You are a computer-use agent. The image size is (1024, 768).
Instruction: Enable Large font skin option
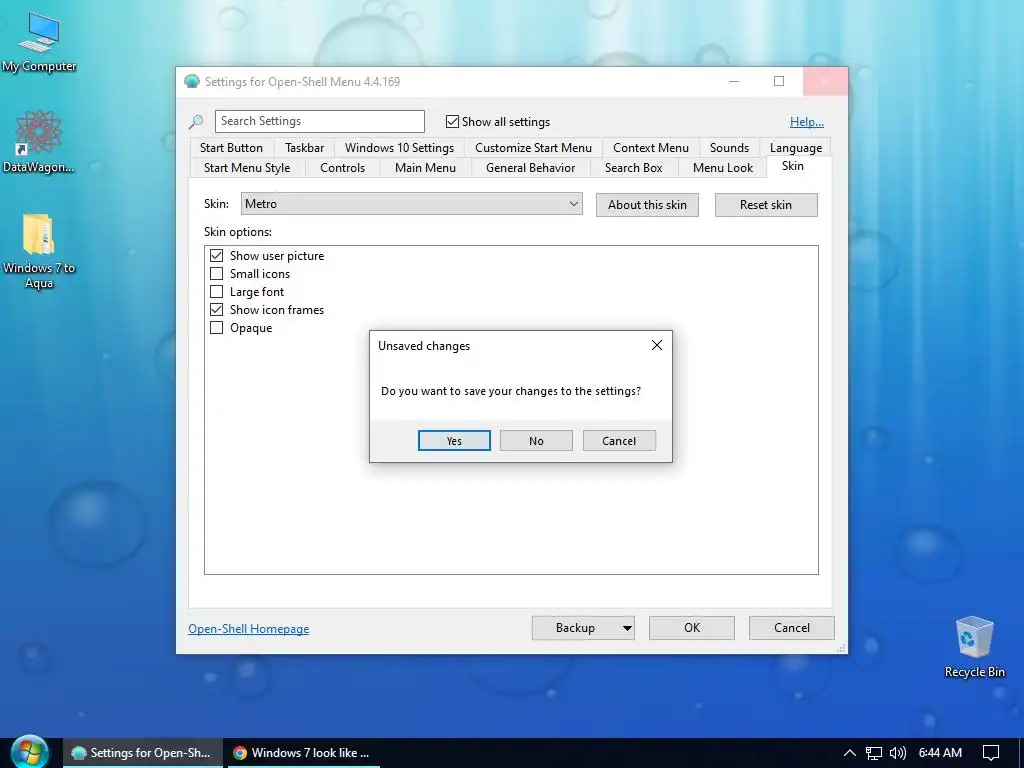click(216, 291)
